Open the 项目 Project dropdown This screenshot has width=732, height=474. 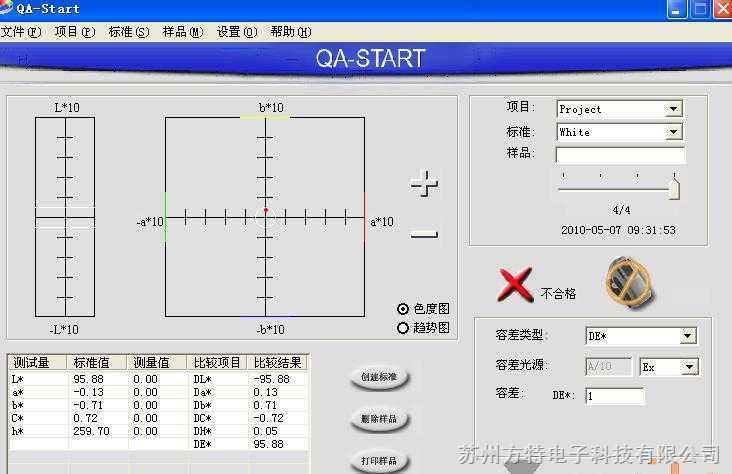673,109
